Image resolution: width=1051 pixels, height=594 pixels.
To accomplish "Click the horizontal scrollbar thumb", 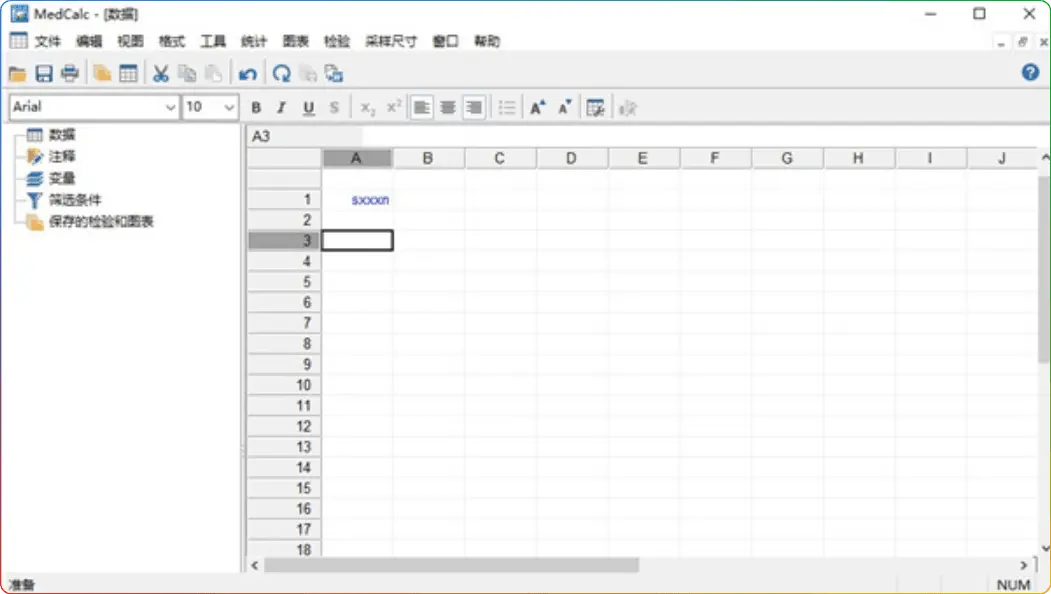I will point(452,565).
